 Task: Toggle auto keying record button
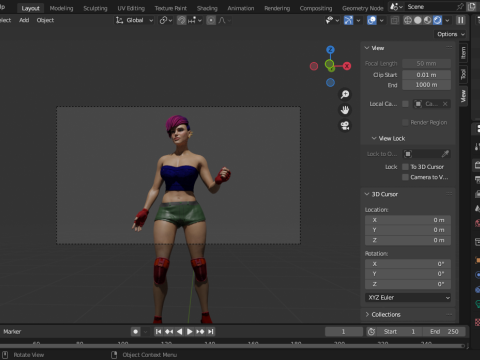click(135, 332)
